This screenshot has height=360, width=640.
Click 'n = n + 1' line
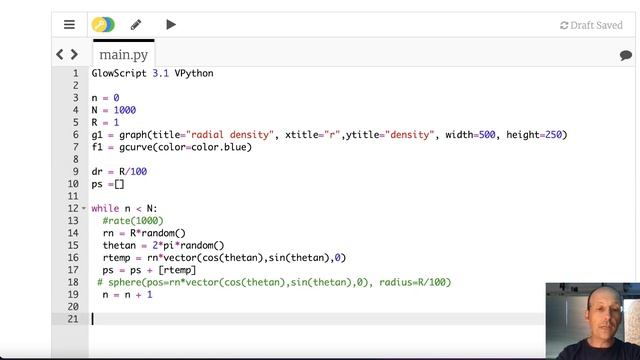[127, 294]
